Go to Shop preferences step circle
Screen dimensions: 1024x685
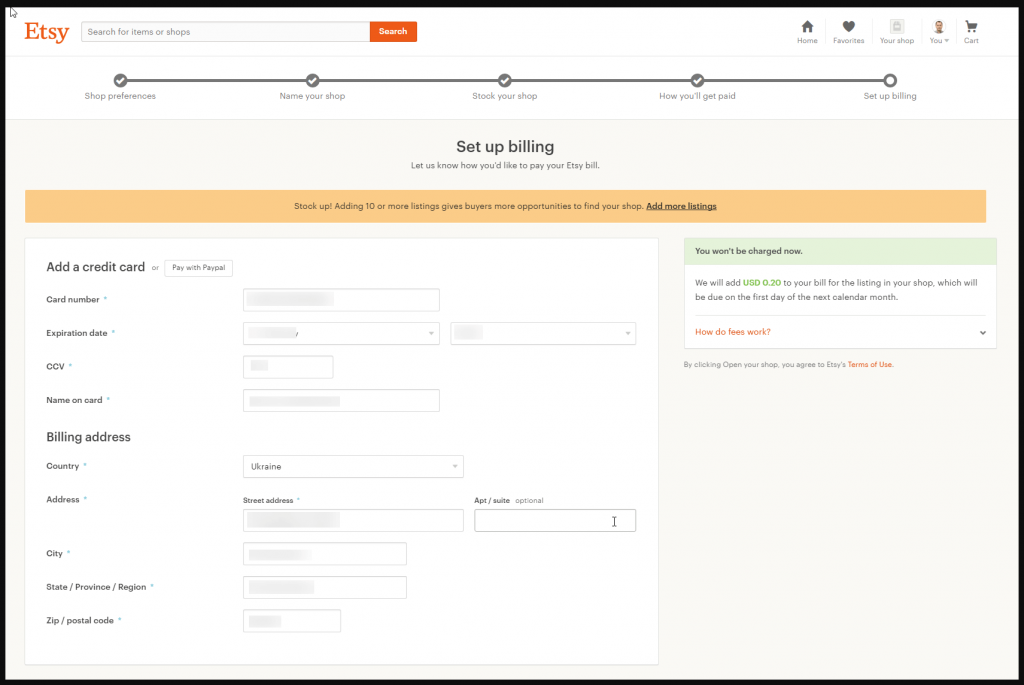pos(120,80)
